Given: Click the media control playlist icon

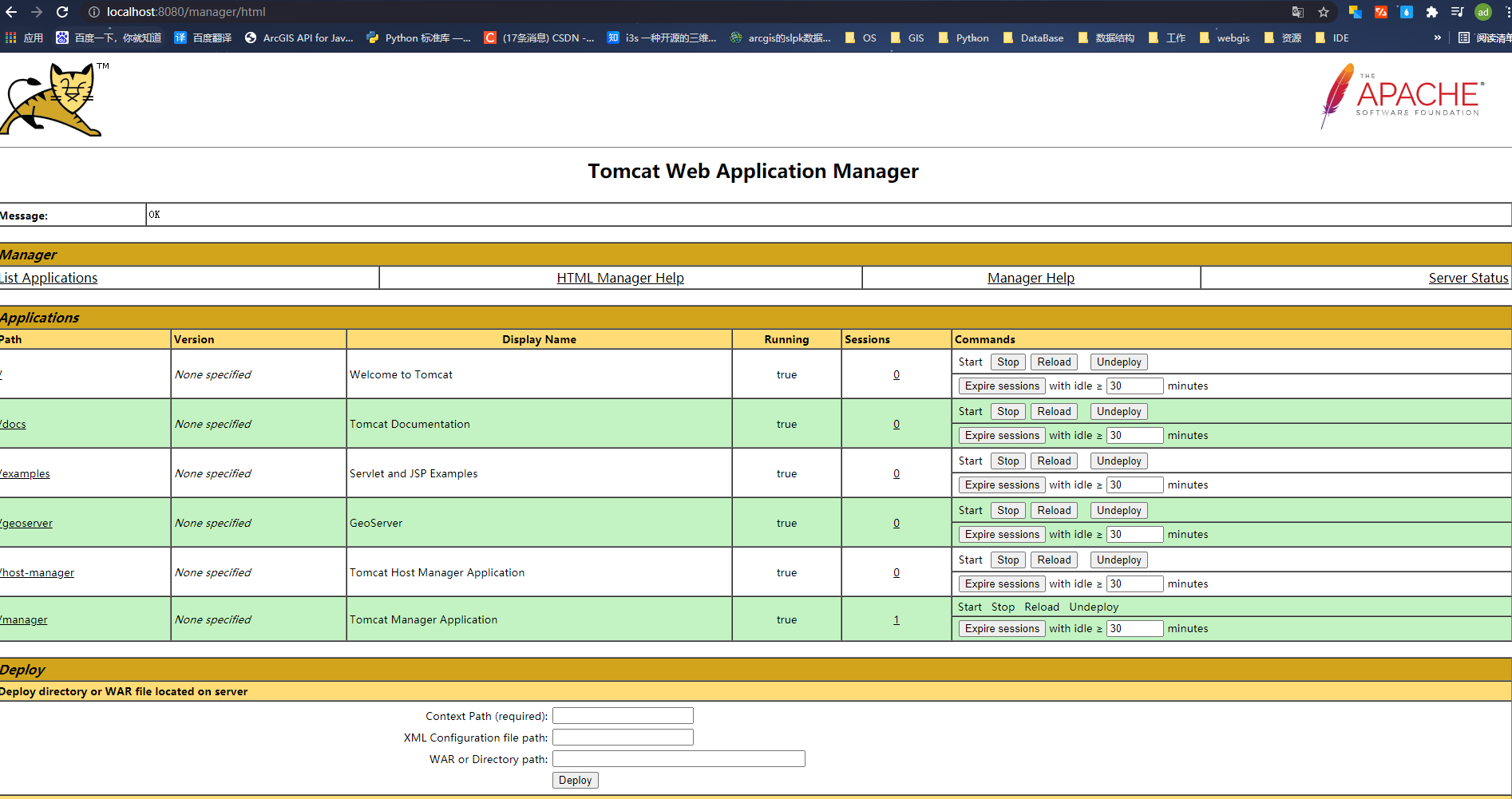Looking at the screenshot, I should [1458, 12].
